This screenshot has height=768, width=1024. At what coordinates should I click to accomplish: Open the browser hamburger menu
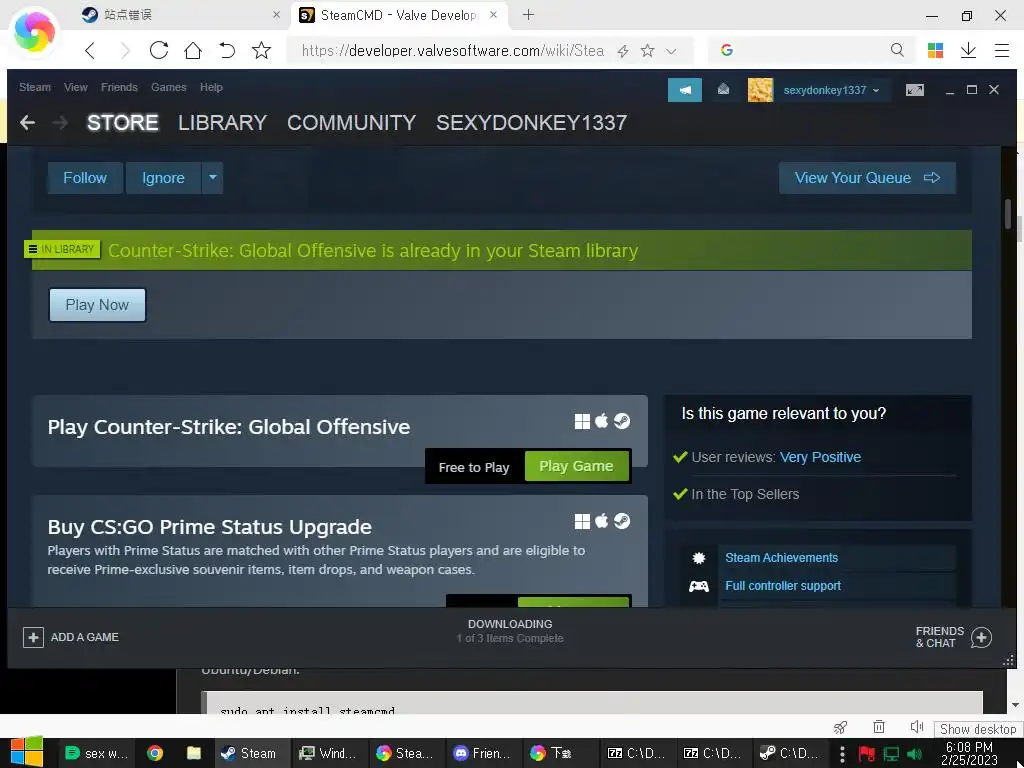click(1002, 50)
